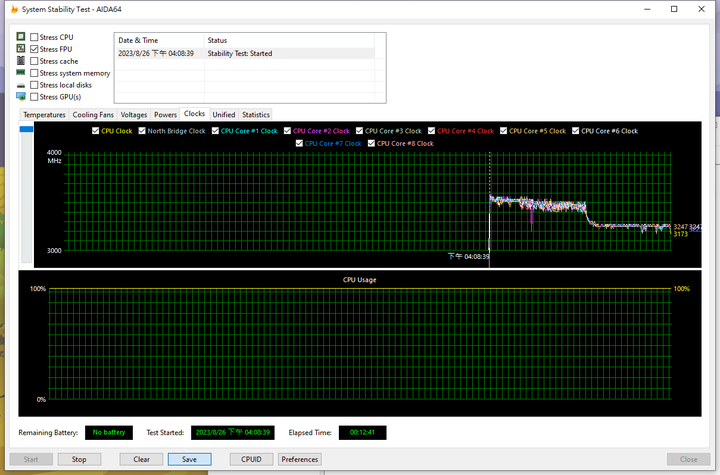The image size is (720, 475).
Task: Click the cache chip icon beside Stress cache
Action: point(21,60)
